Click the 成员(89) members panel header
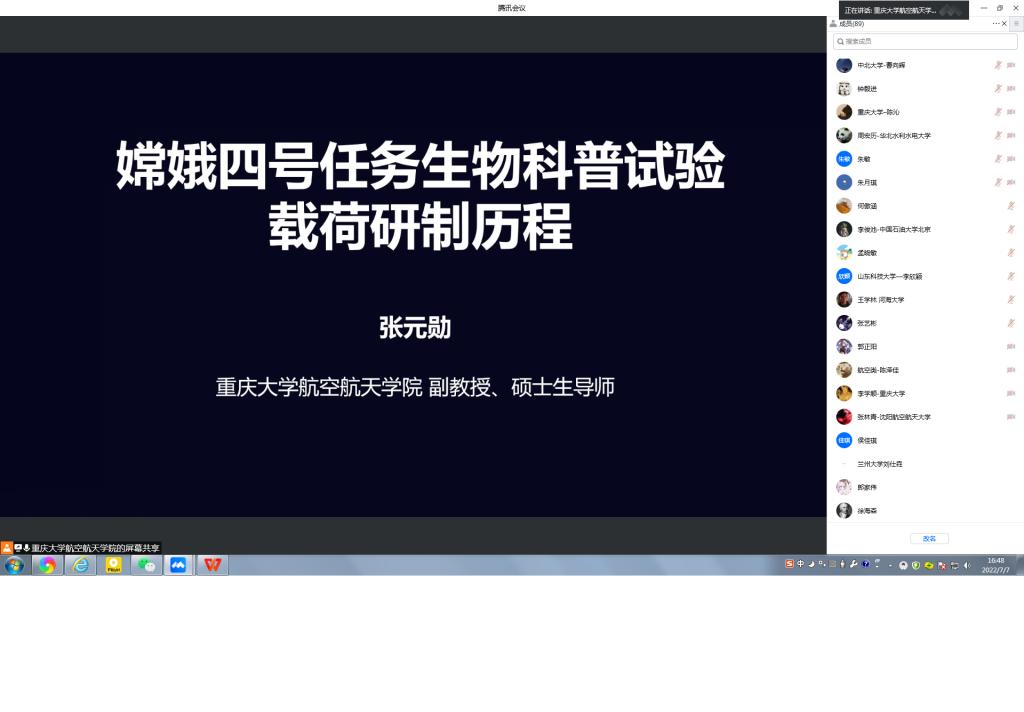The width and height of the screenshot is (1024, 712). point(850,23)
